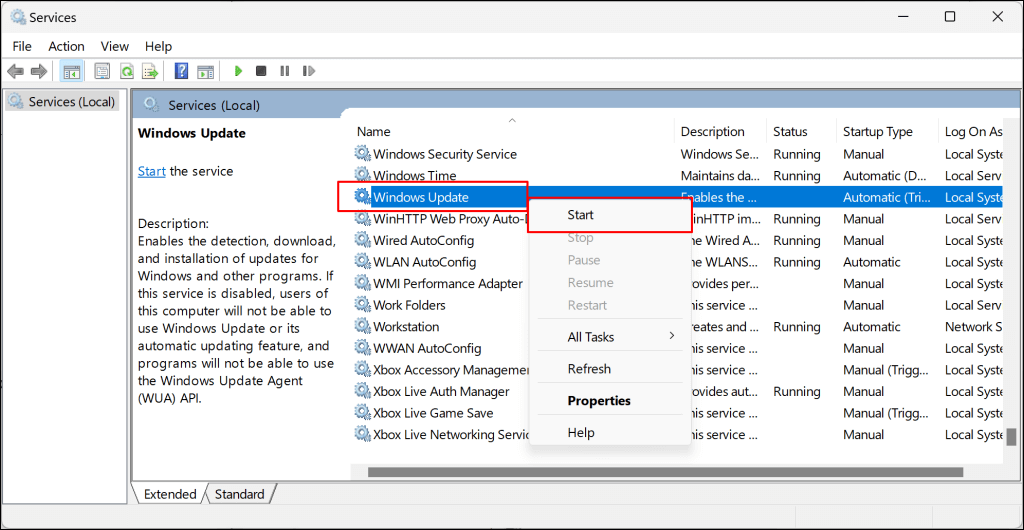The height and width of the screenshot is (530, 1024).
Task: Switch to the Standard tab
Action: coord(240,494)
